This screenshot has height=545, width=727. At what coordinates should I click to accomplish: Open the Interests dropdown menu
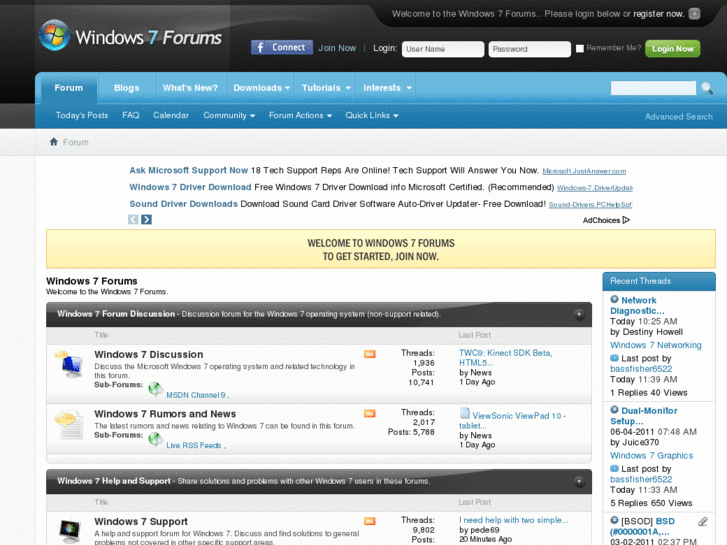point(387,88)
